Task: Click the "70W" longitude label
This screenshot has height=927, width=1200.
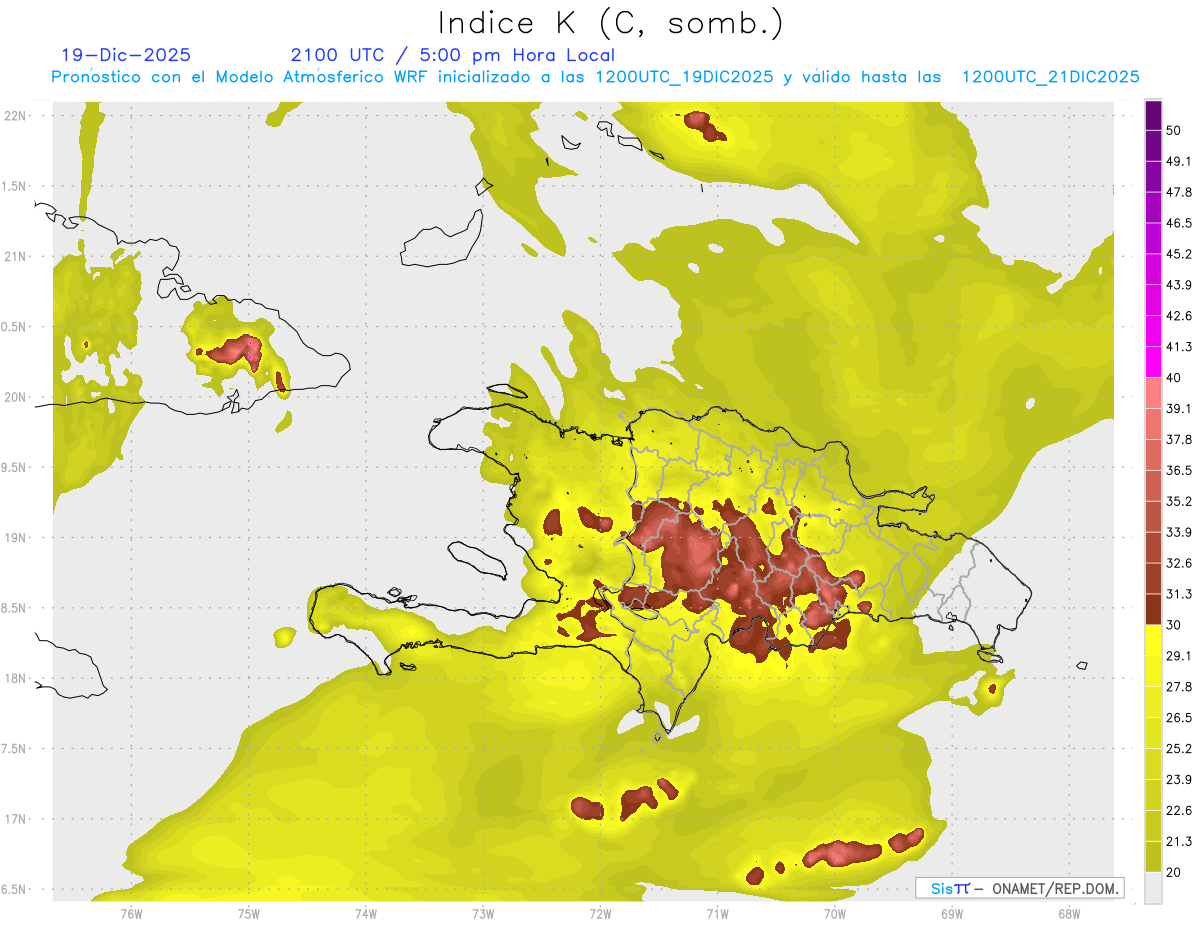Action: click(835, 914)
